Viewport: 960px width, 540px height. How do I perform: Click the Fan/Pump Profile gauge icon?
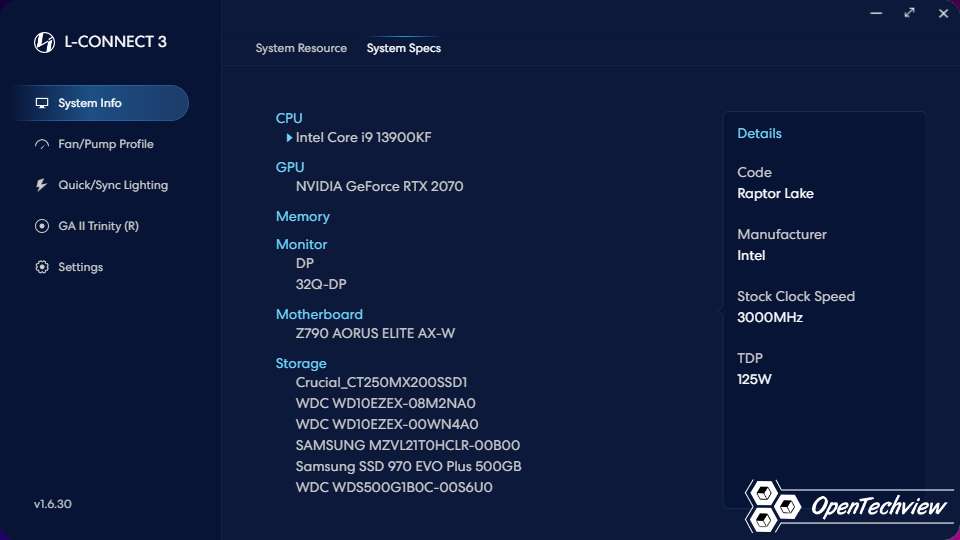42,144
